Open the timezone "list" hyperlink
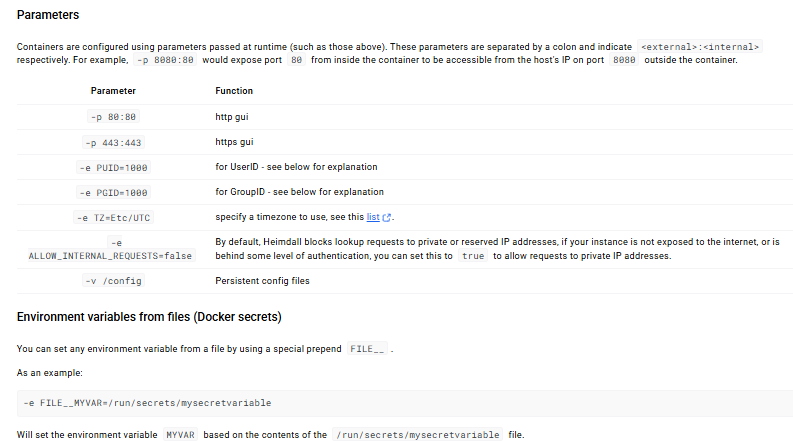Viewport: 793px width, 441px height. point(373,217)
